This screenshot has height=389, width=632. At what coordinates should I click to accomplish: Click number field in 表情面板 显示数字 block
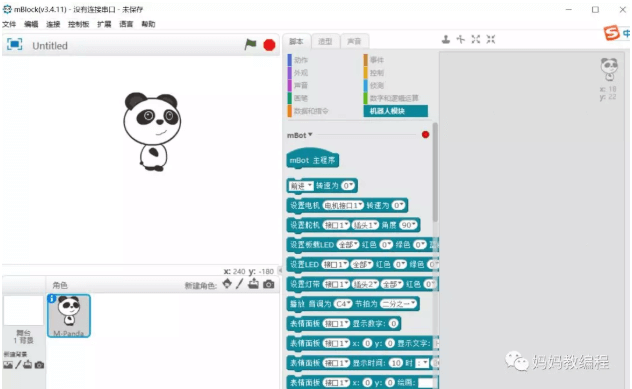pyautogui.click(x=393, y=323)
